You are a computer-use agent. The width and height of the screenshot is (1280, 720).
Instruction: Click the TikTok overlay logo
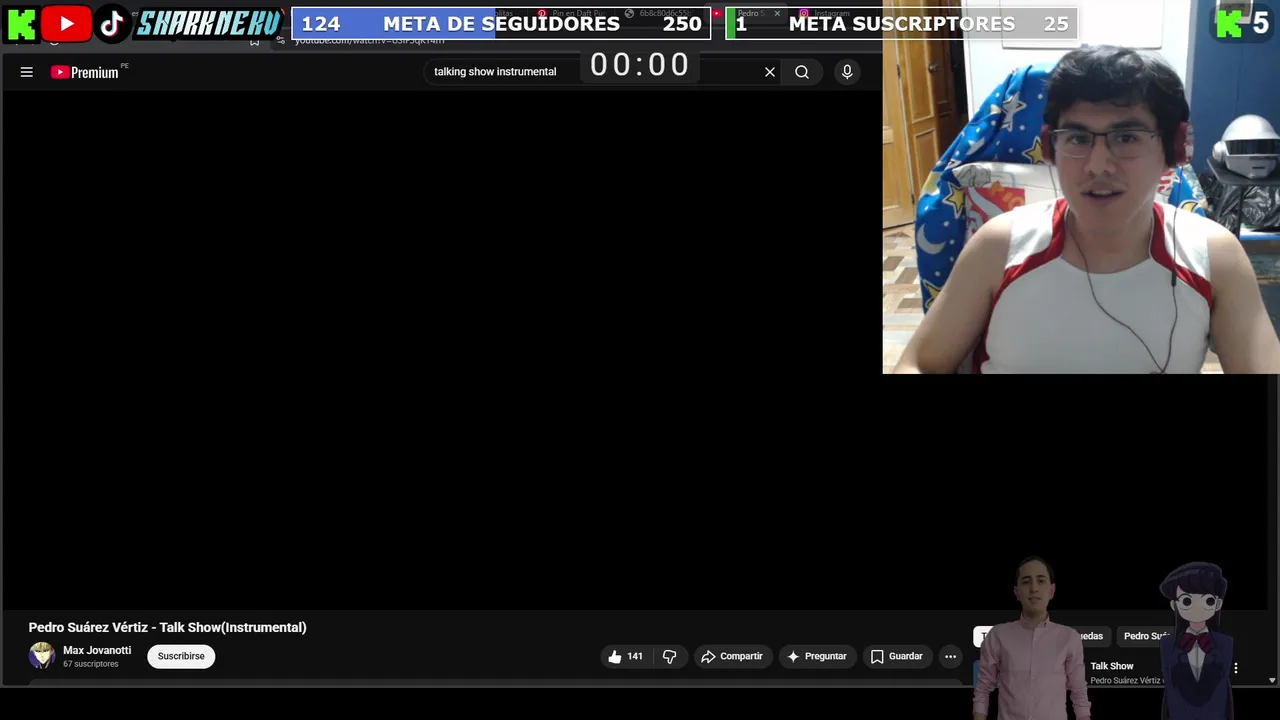(112, 24)
